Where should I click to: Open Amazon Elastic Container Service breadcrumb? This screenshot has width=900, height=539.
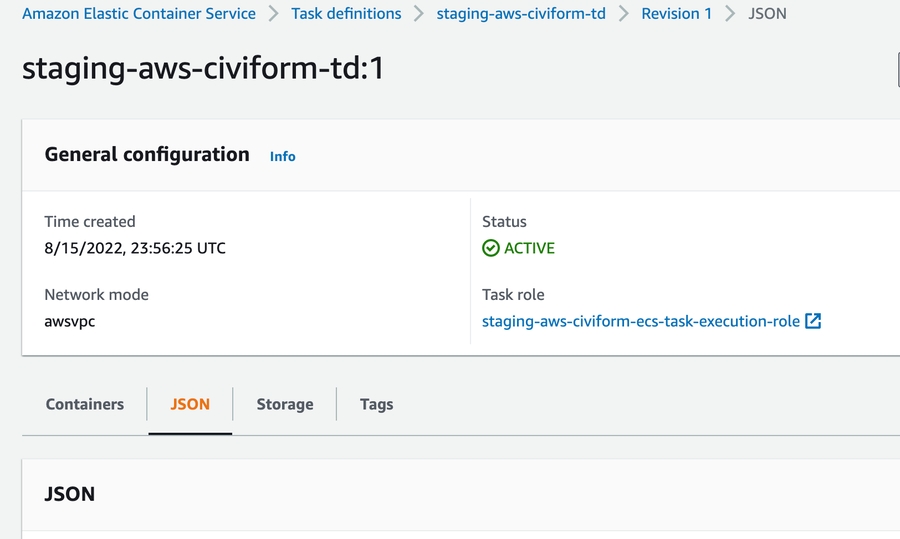139,14
